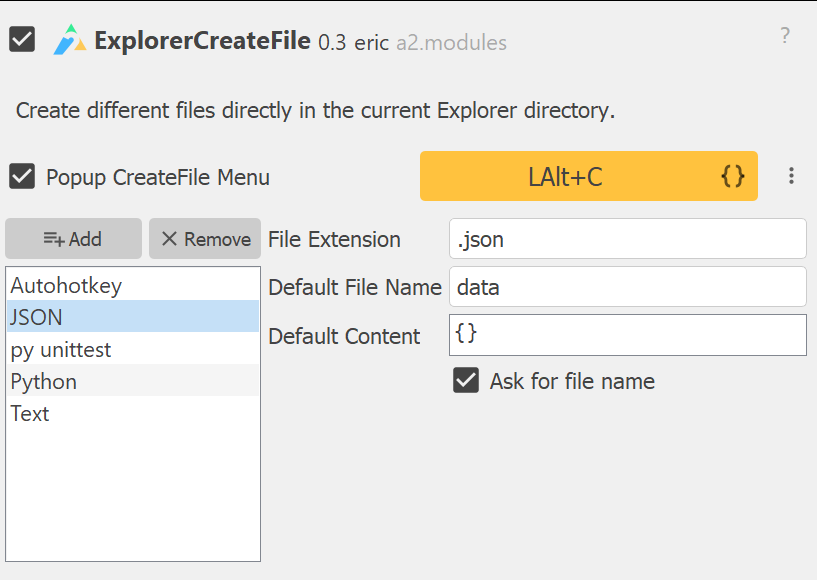Image resolution: width=817 pixels, height=580 pixels.
Task: Toggle the Ask for file name checkbox
Action: pyautogui.click(x=466, y=381)
